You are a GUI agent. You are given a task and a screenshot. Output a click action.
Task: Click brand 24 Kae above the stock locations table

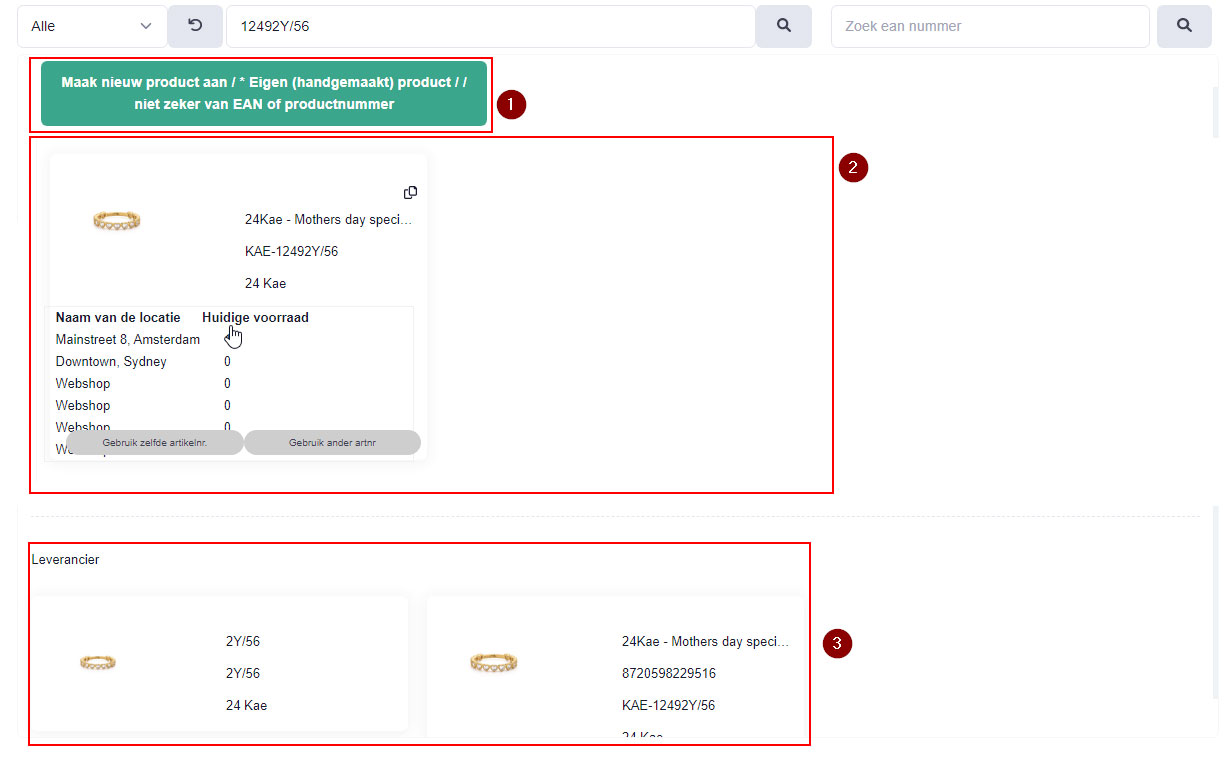point(265,283)
